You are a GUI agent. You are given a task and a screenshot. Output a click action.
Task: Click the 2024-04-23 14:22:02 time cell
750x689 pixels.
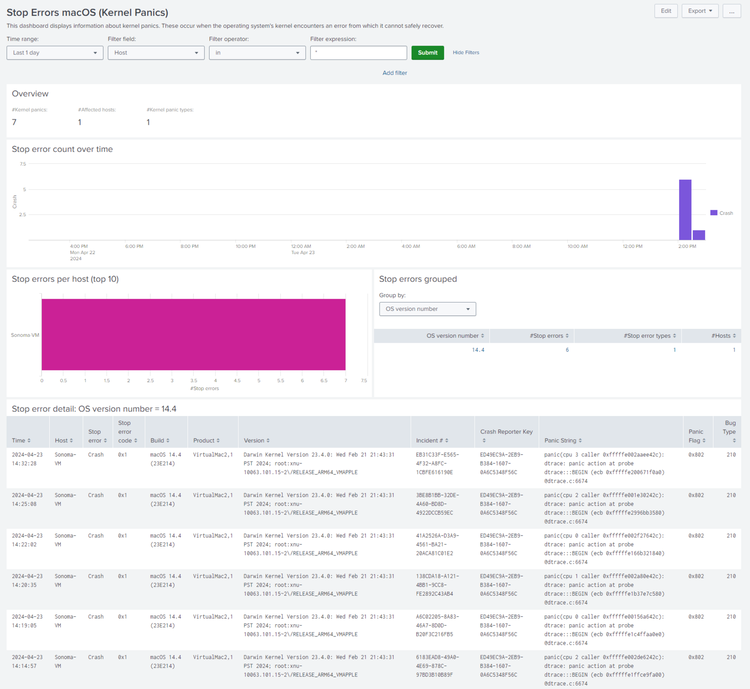27,540
